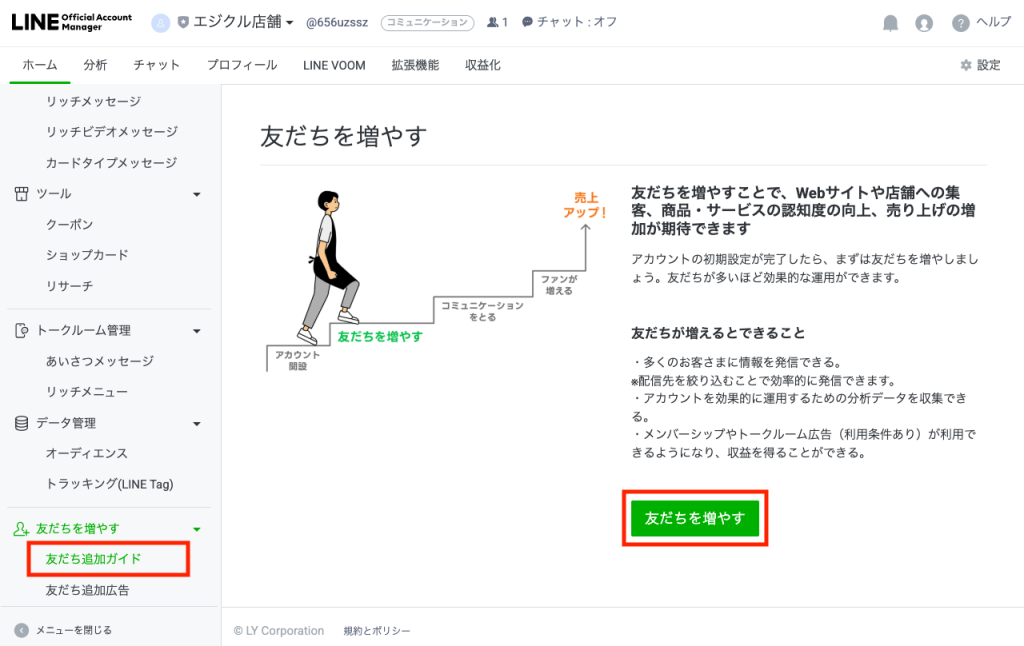
Task: Click the ツール shop icon in sidebar
Action: coord(22,194)
